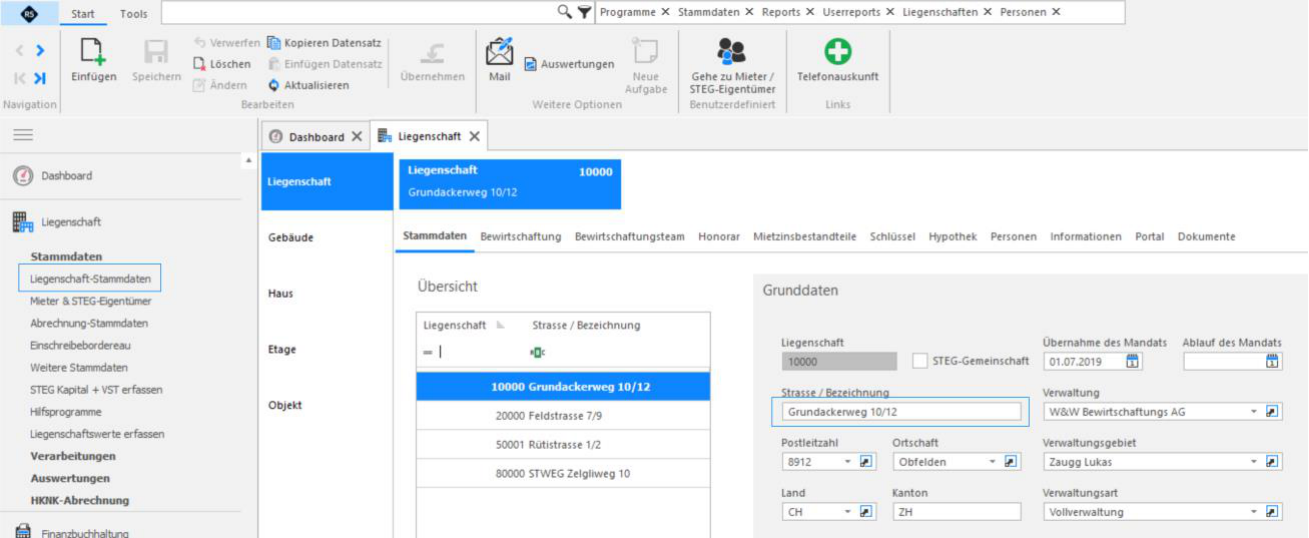Click the search magnifier icon
The width and height of the screenshot is (1309, 538).
[565, 12]
